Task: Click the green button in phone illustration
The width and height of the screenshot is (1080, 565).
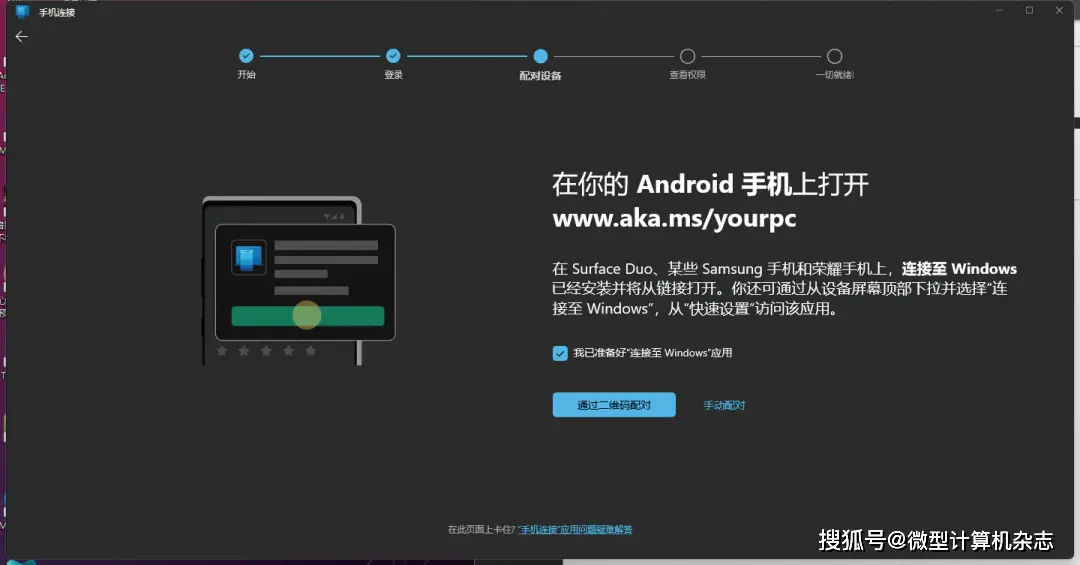Action: tap(308, 316)
